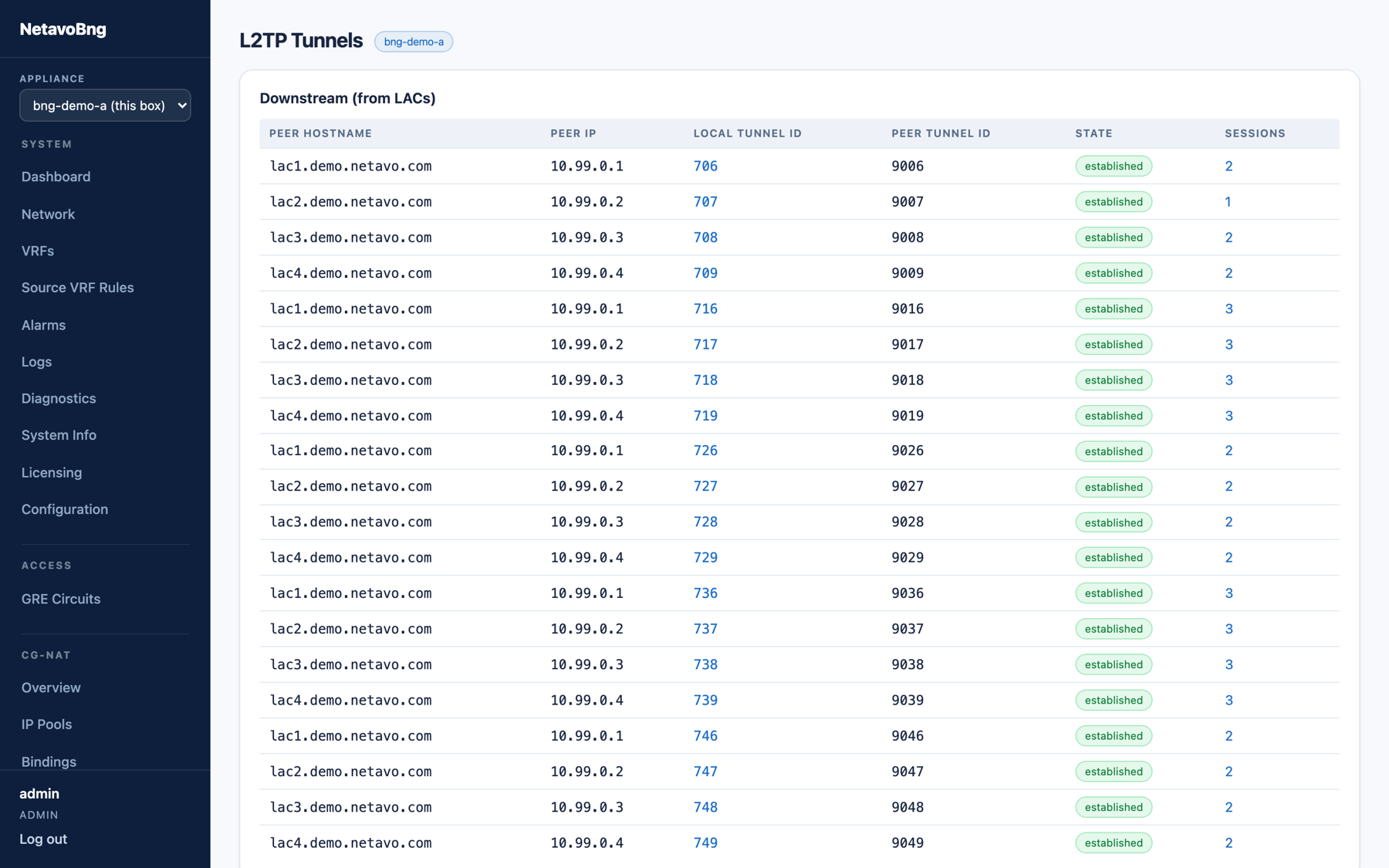The height and width of the screenshot is (868, 1389).
Task: Open the Network page
Action: [x=48, y=214]
